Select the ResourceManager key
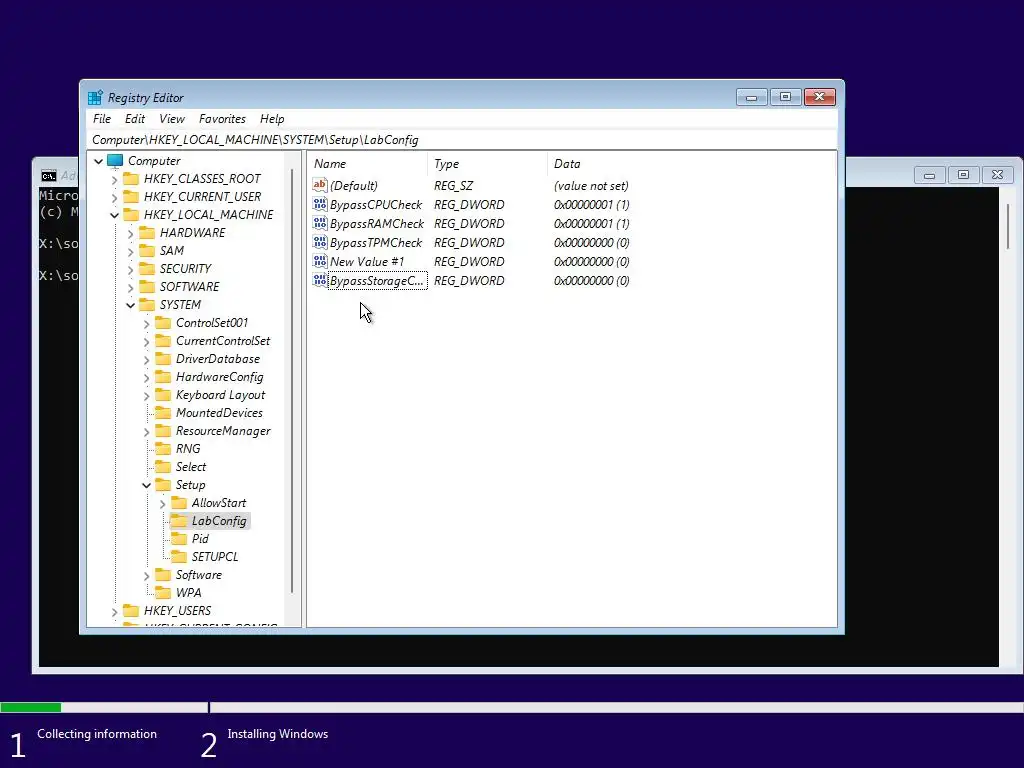This screenshot has height=768, width=1024. click(x=223, y=431)
